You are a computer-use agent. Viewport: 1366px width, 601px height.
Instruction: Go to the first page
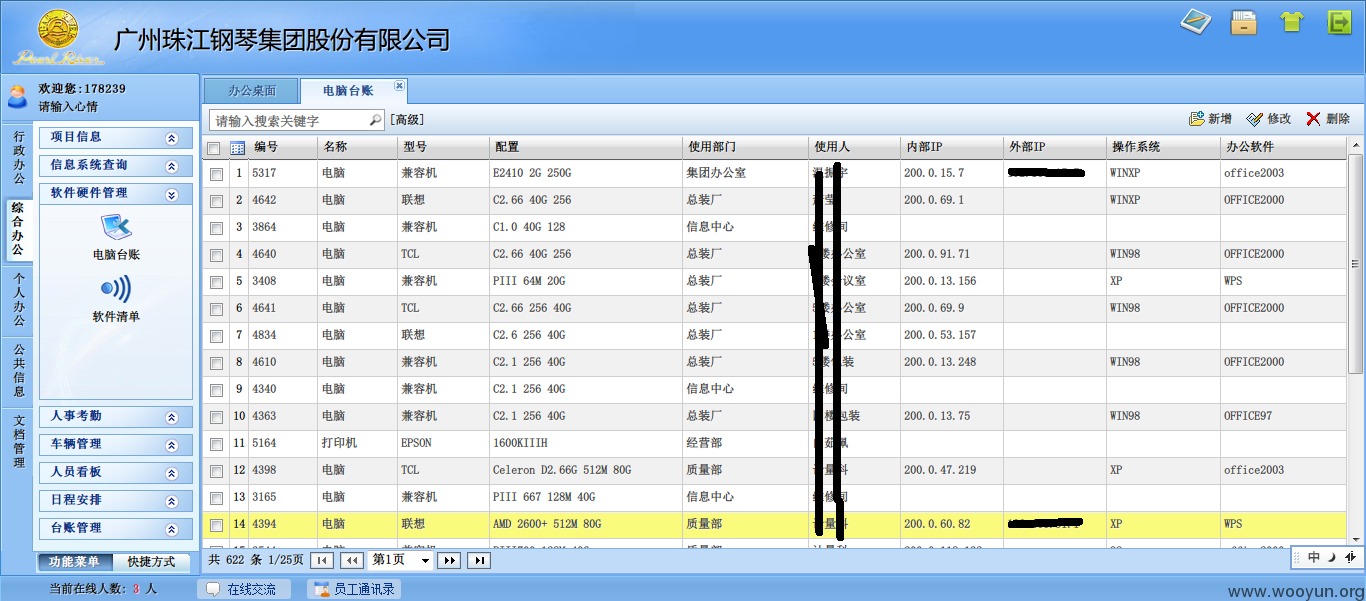tap(321, 561)
